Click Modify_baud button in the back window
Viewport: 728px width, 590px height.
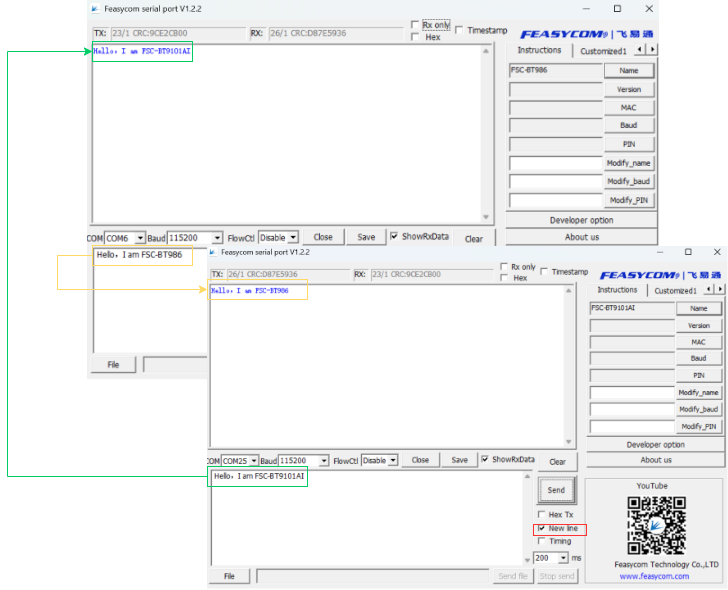[629, 182]
